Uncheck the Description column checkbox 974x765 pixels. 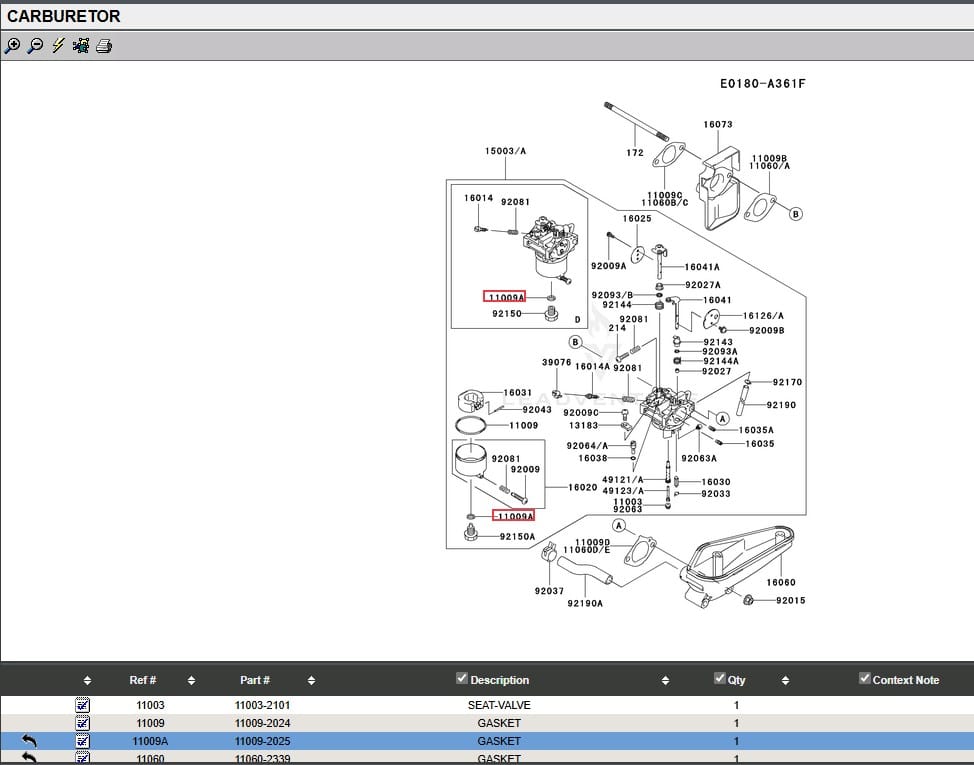[x=462, y=679]
